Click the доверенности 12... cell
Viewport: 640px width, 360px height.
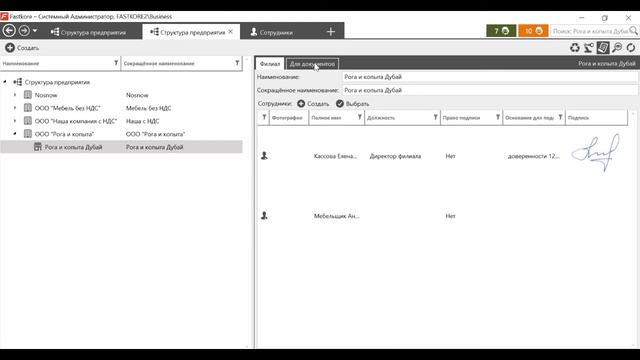click(533, 156)
